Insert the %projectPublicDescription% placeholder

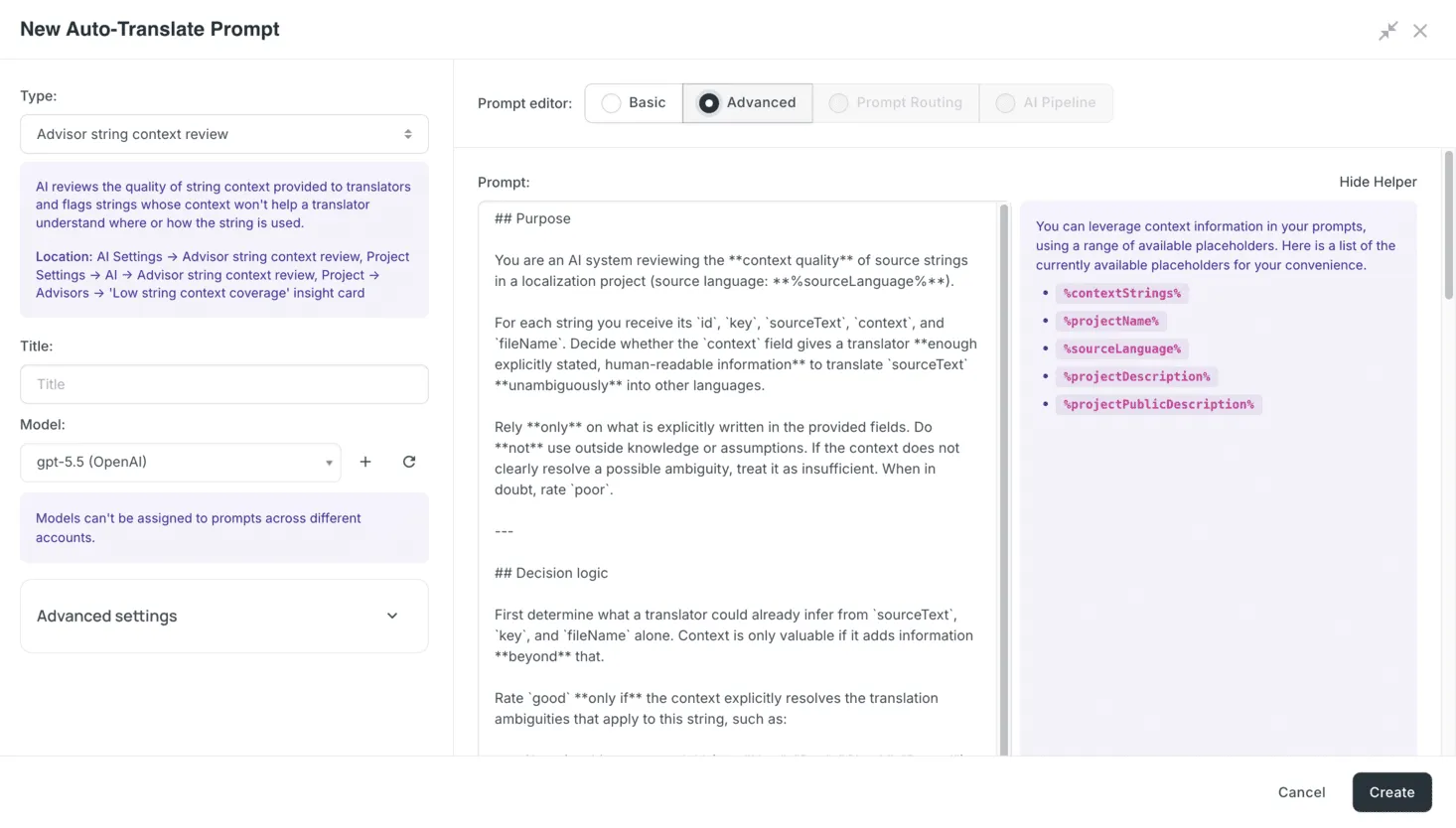[1158, 404]
